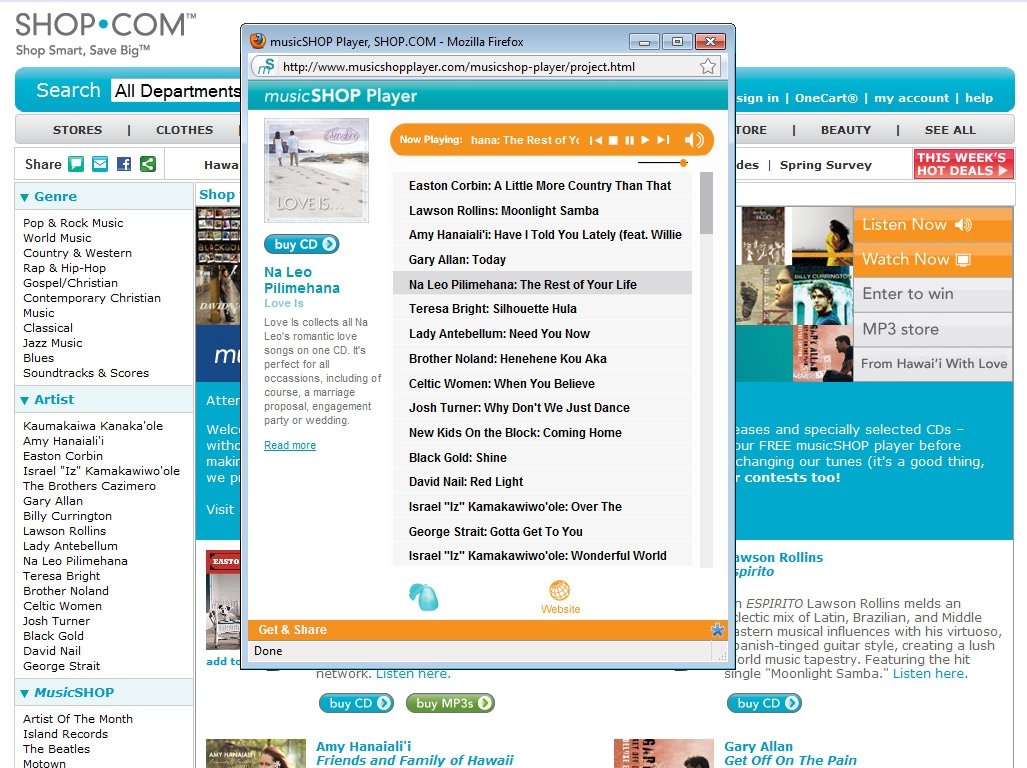This screenshot has width=1027, height=768.
Task: Click This Week's Hot Deals banner
Action: tap(963, 164)
